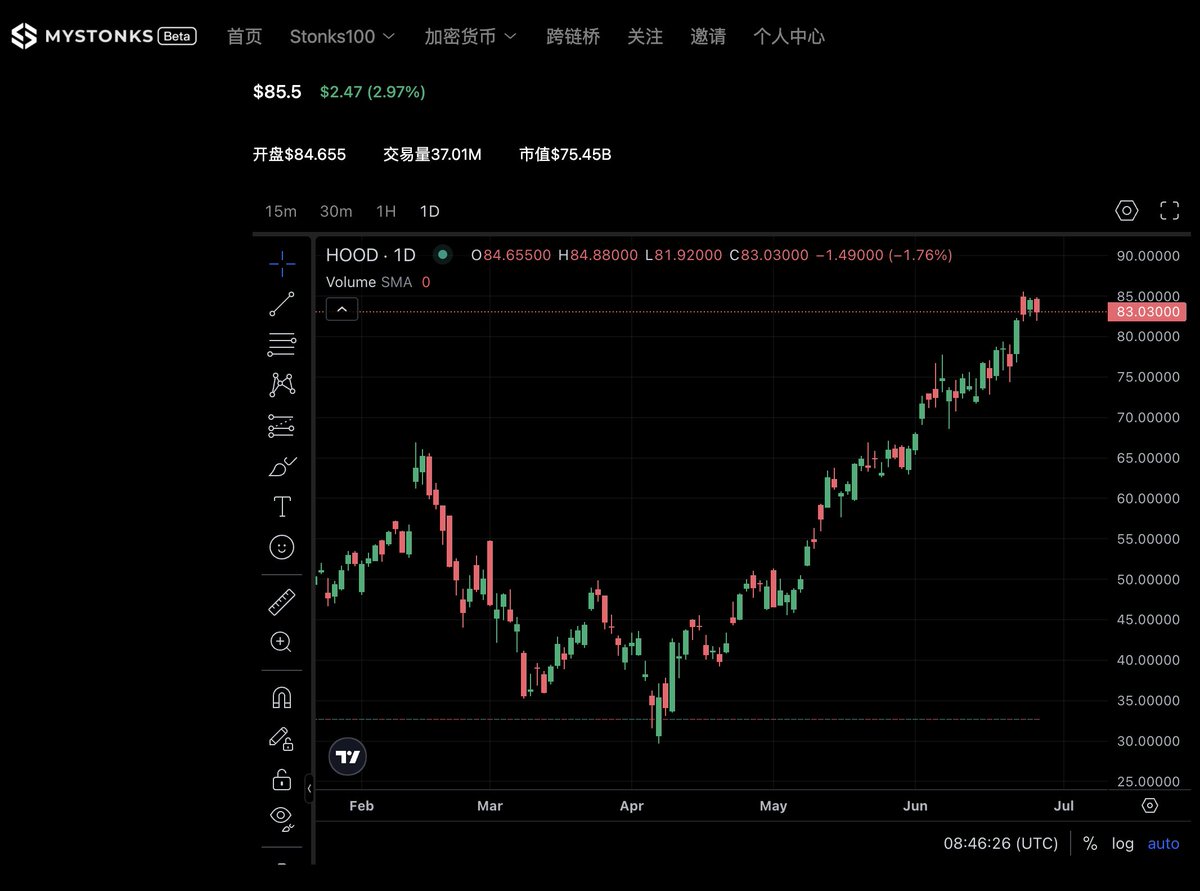Image resolution: width=1200 pixels, height=891 pixels.
Task: Switch to the 1H timeframe
Action: [x=386, y=211]
